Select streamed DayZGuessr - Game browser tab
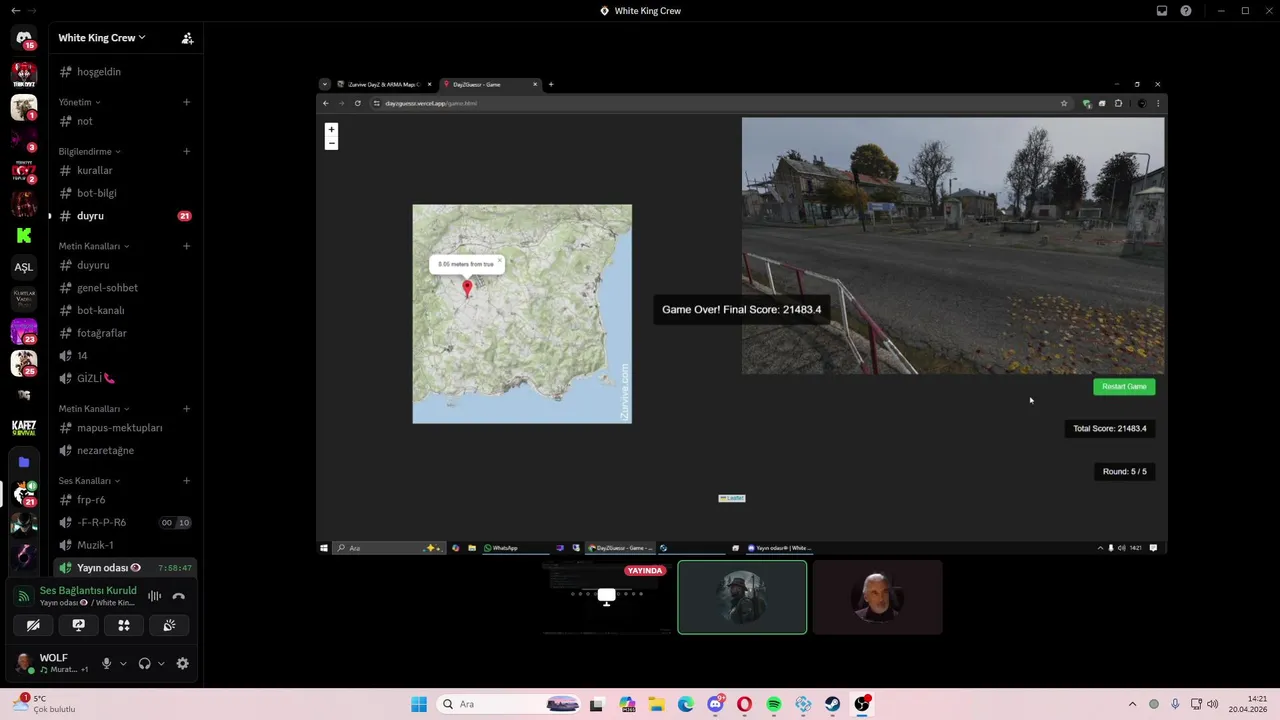The width and height of the screenshot is (1280, 720). (490, 85)
